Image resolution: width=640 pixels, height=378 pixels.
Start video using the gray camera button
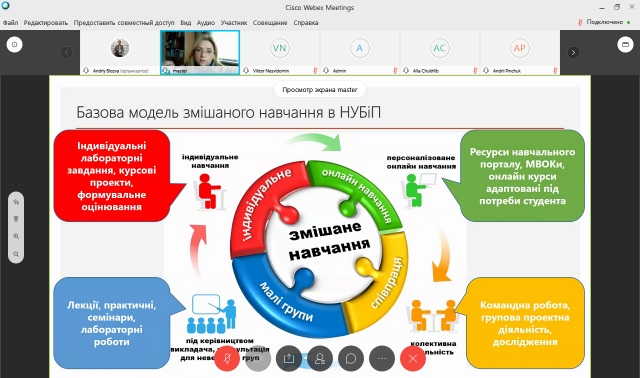pos(258,358)
